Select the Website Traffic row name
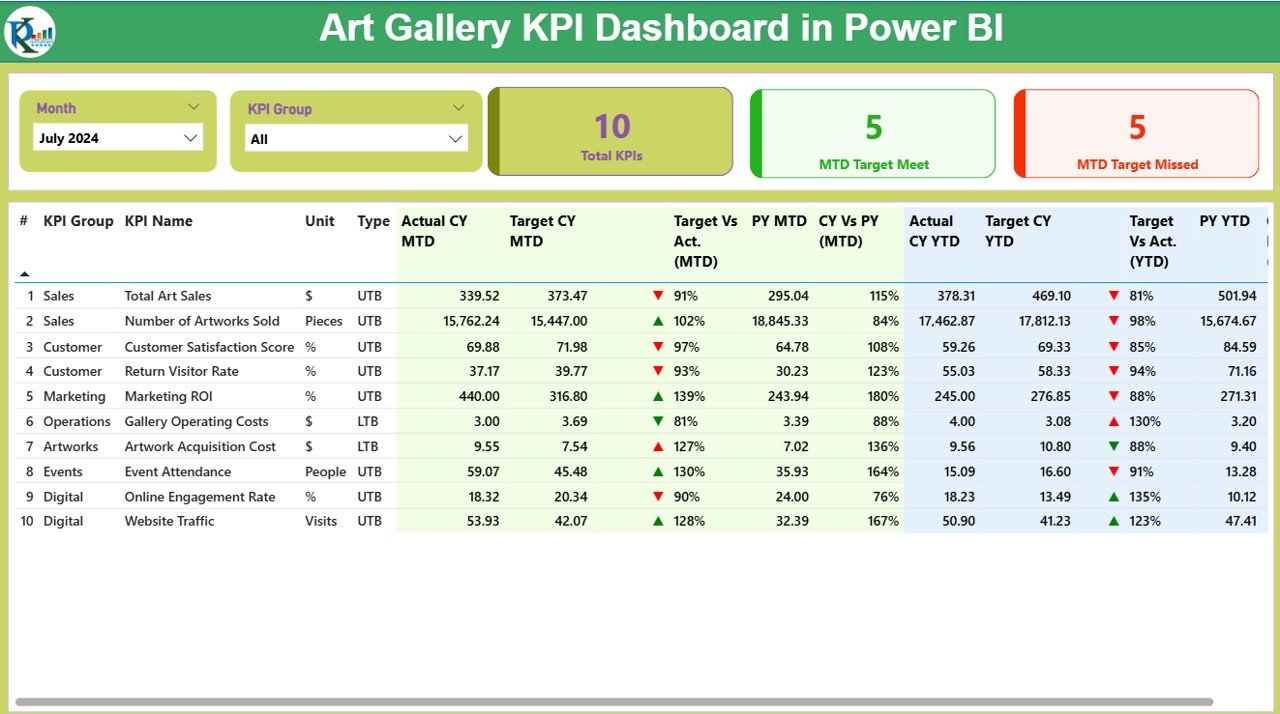Viewport: 1280px width, 714px height. pos(169,521)
